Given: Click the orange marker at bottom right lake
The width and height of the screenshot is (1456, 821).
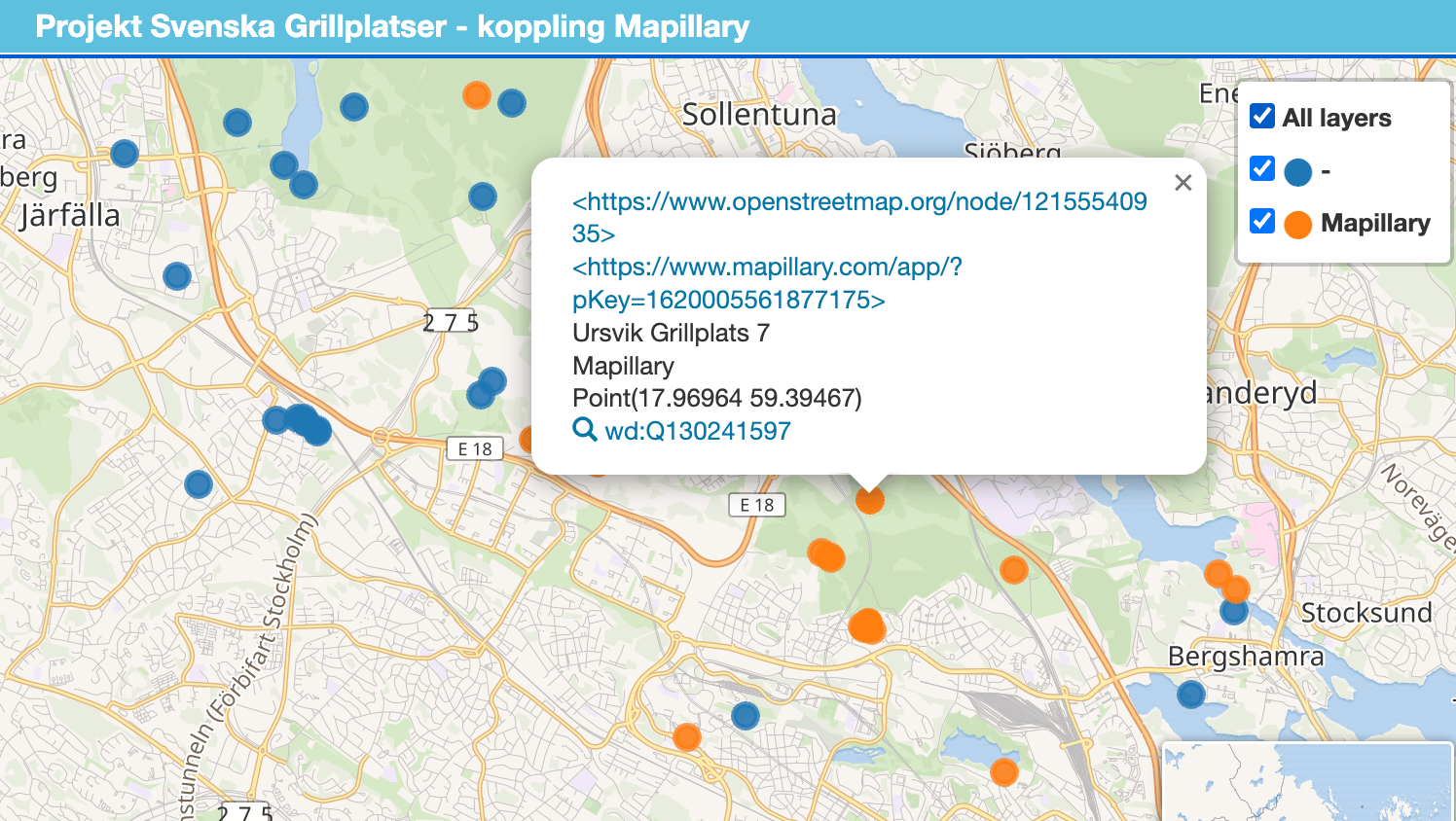Looking at the screenshot, I should point(1003,772).
